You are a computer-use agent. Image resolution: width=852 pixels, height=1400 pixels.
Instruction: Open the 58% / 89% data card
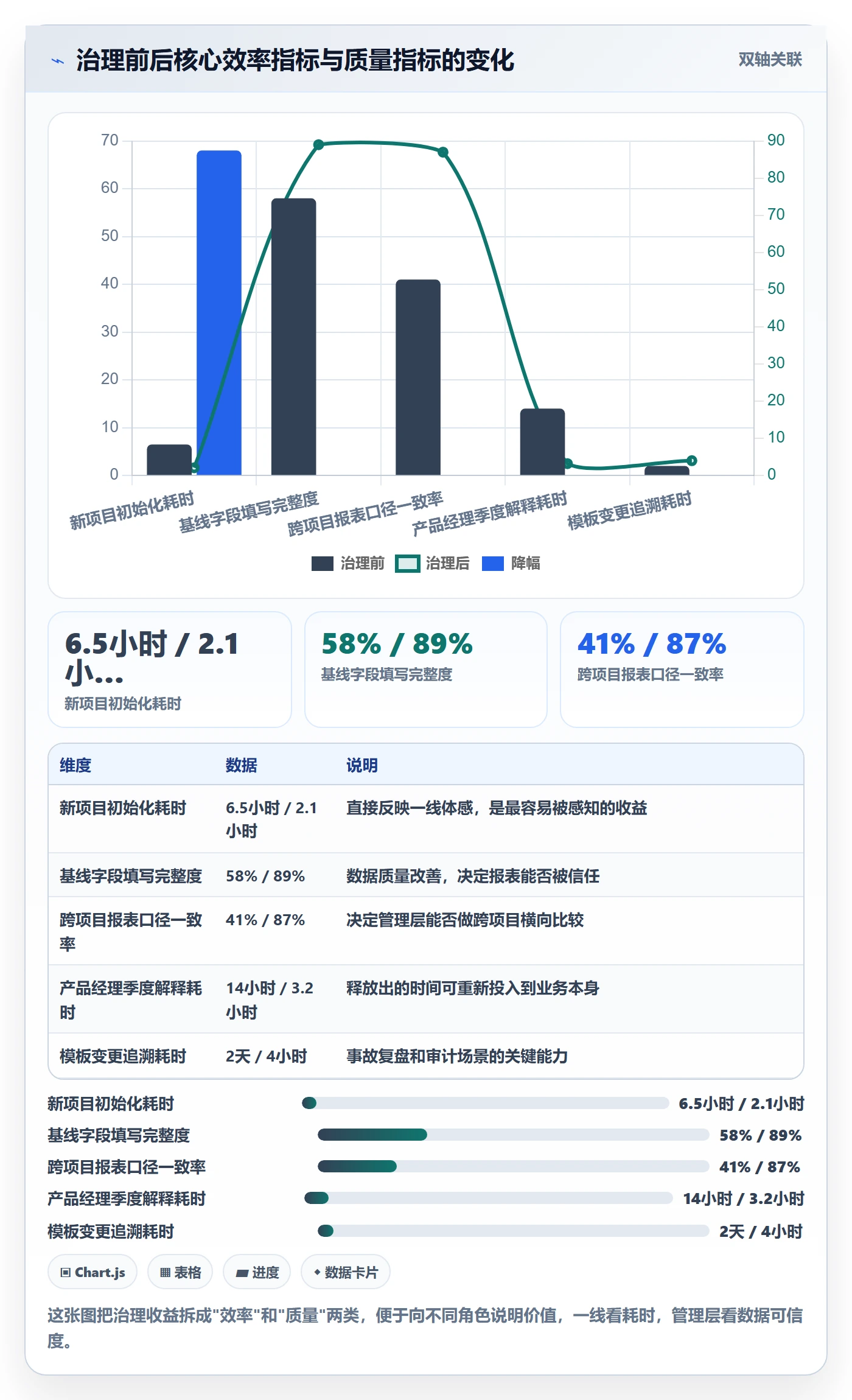click(425, 670)
